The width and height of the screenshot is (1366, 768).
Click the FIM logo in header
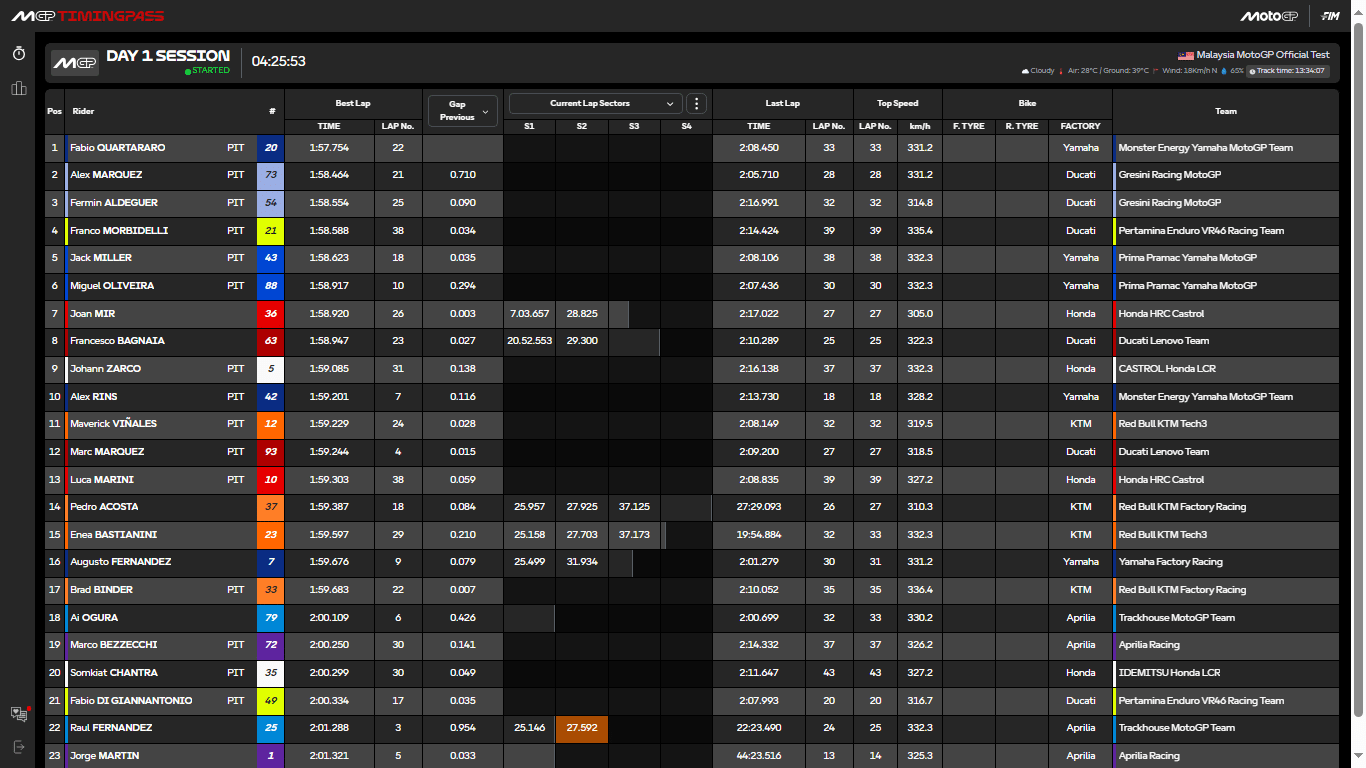click(x=1330, y=16)
